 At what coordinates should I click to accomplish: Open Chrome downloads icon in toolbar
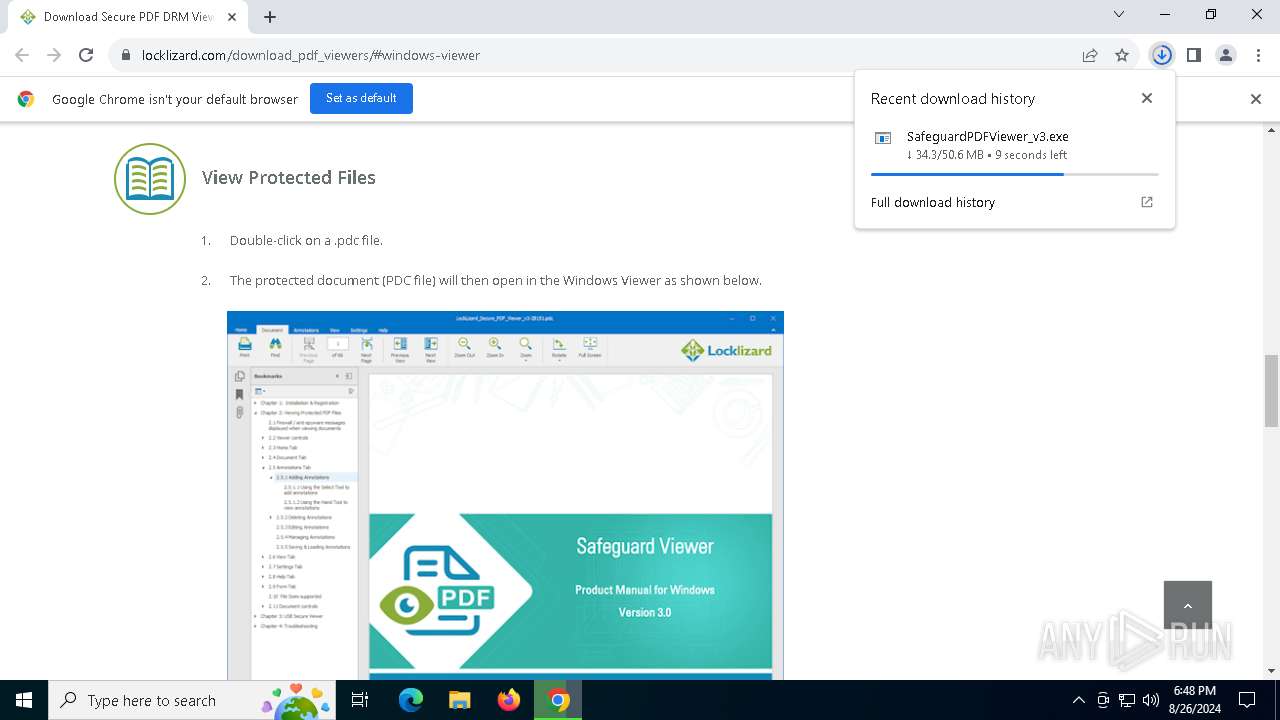[x=1161, y=55]
